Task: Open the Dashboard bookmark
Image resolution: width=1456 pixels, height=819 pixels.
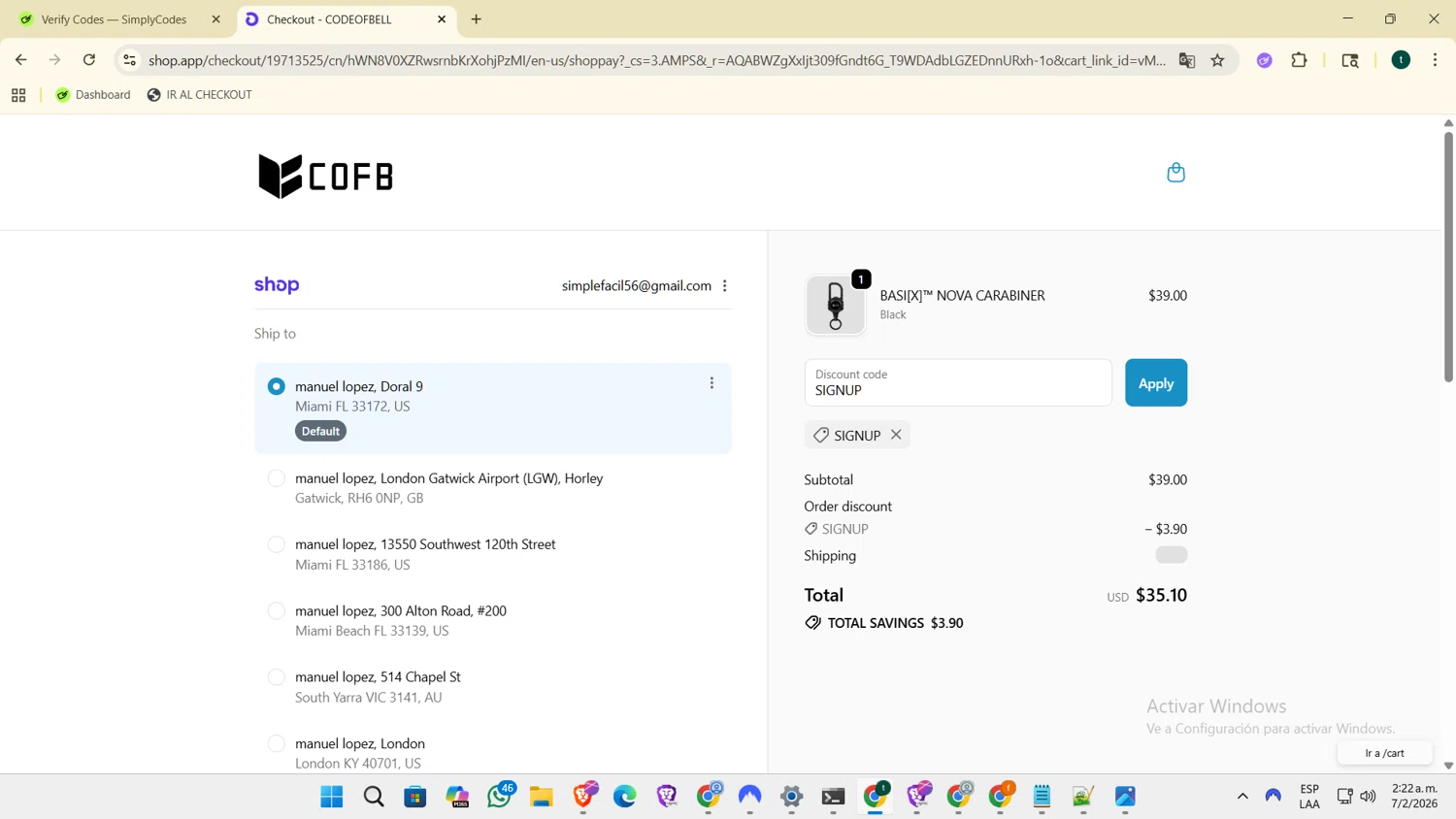Action: (x=93, y=95)
